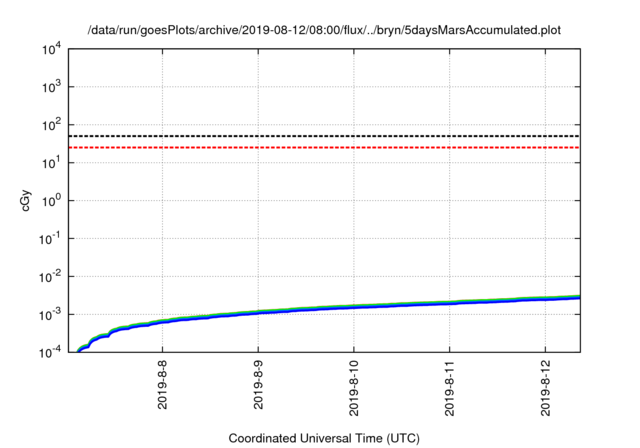Click the Coordinated Universal Time (UTC) label

324,438
